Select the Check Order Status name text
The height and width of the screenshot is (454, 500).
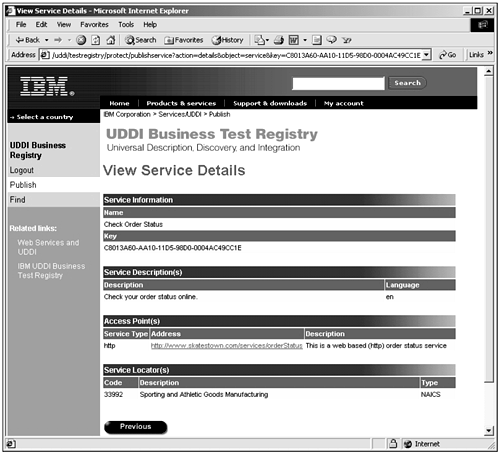point(133,224)
